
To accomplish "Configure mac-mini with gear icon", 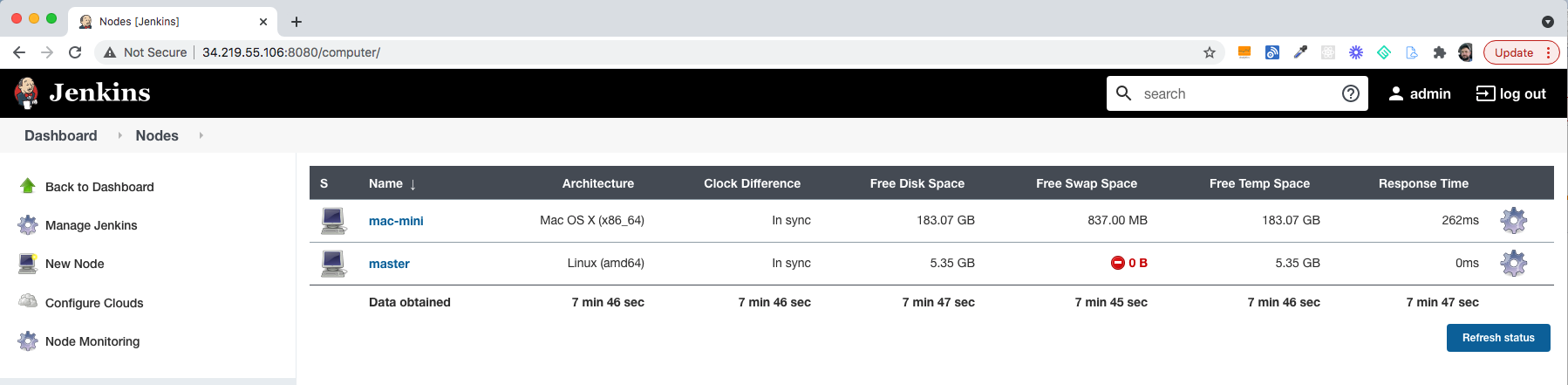I will (x=1514, y=220).
